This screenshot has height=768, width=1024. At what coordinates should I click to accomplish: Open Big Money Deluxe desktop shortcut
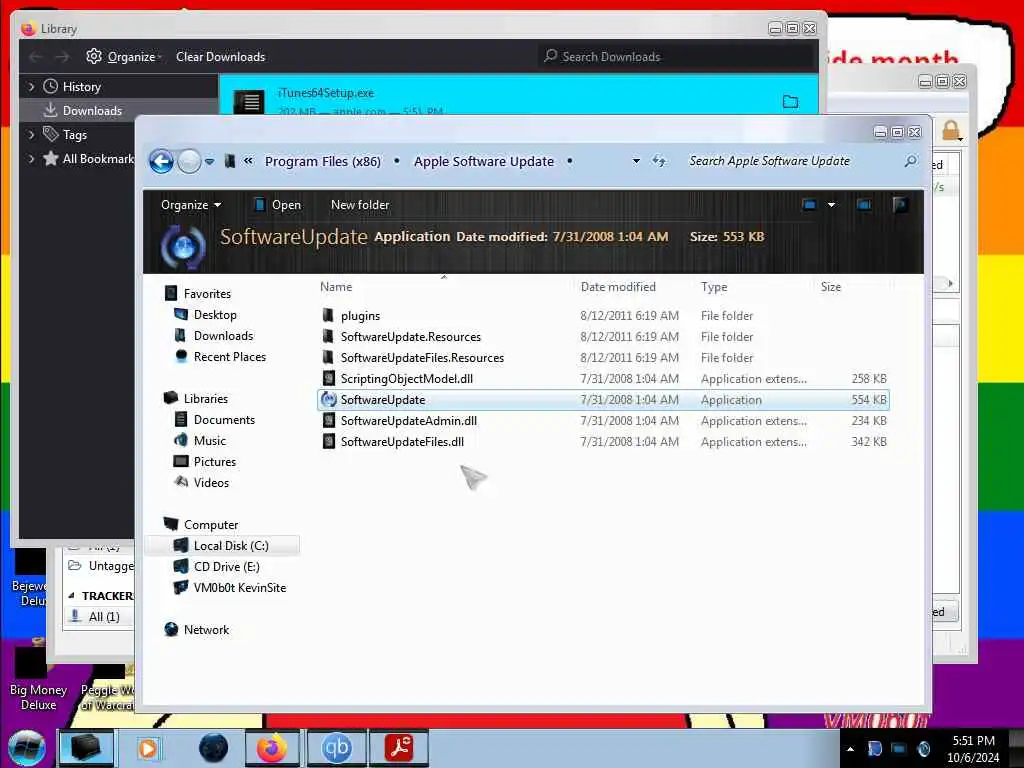click(38, 679)
